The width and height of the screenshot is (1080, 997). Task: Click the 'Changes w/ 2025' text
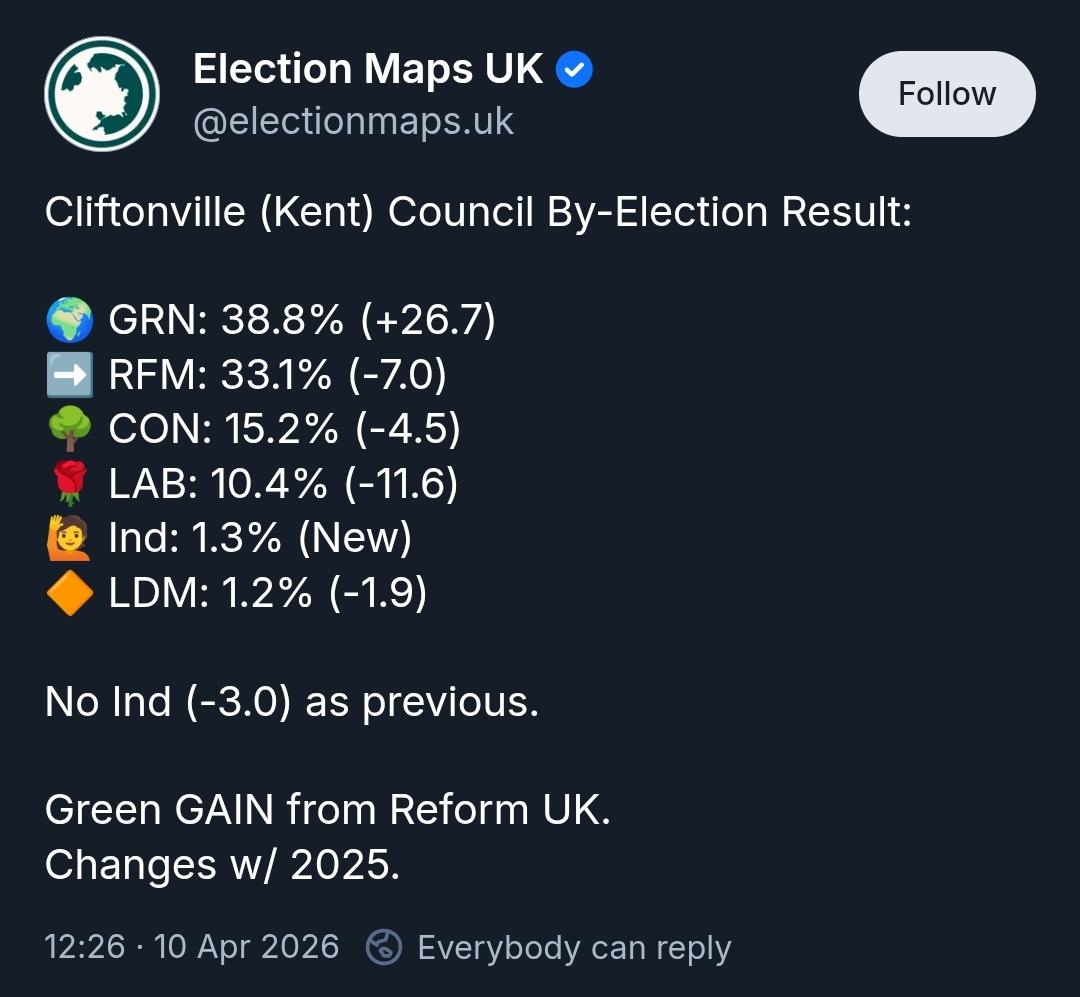click(x=222, y=864)
